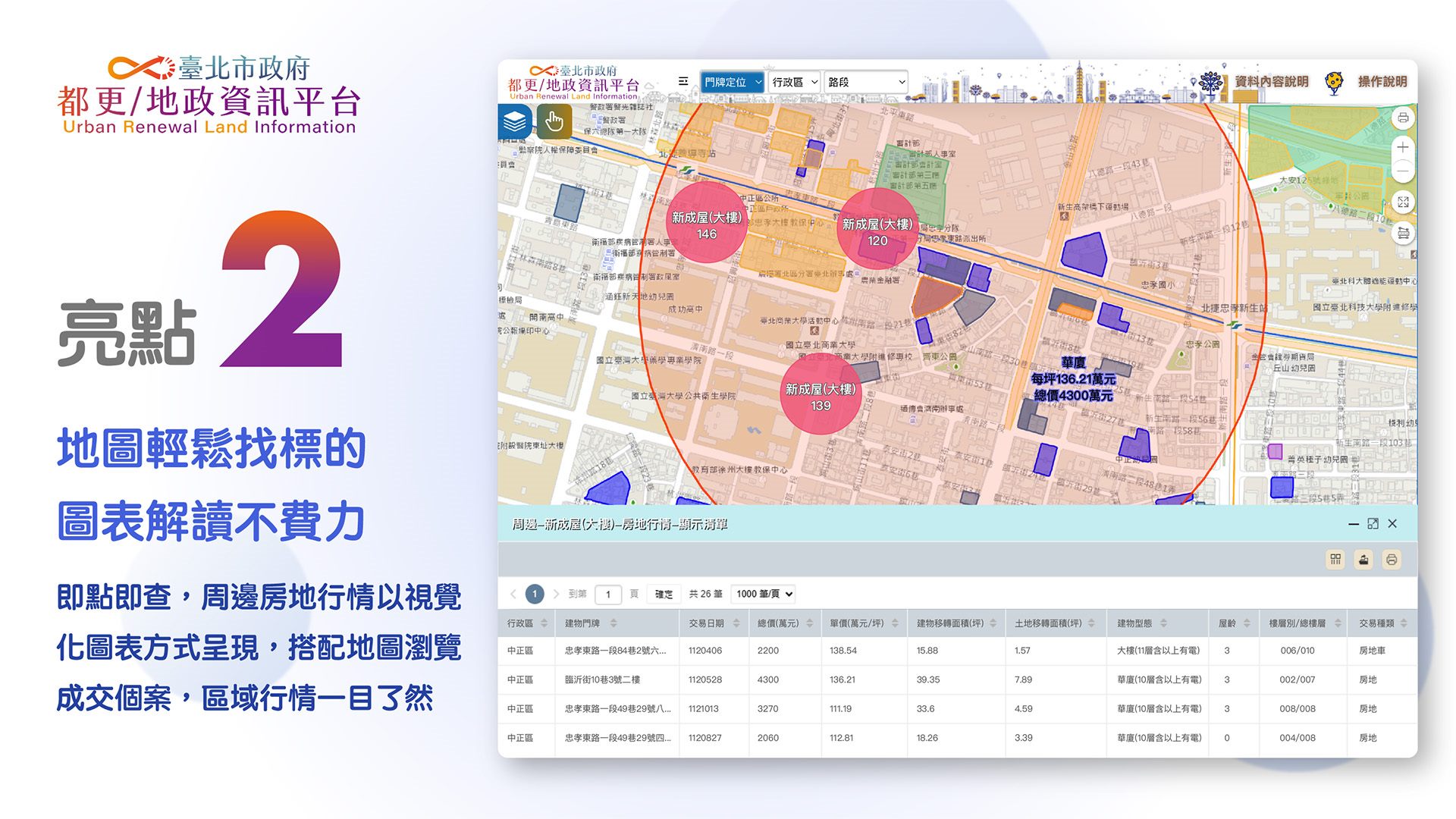Viewport: 1456px width, 819px height.
Task: Change the 1000 筆/頁 page size dropdown
Action: (x=764, y=594)
